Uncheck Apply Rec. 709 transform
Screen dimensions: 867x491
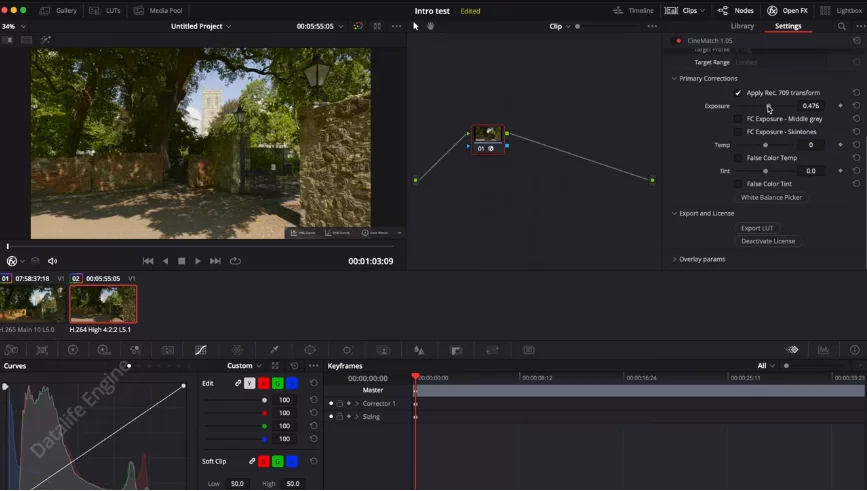[x=738, y=93]
